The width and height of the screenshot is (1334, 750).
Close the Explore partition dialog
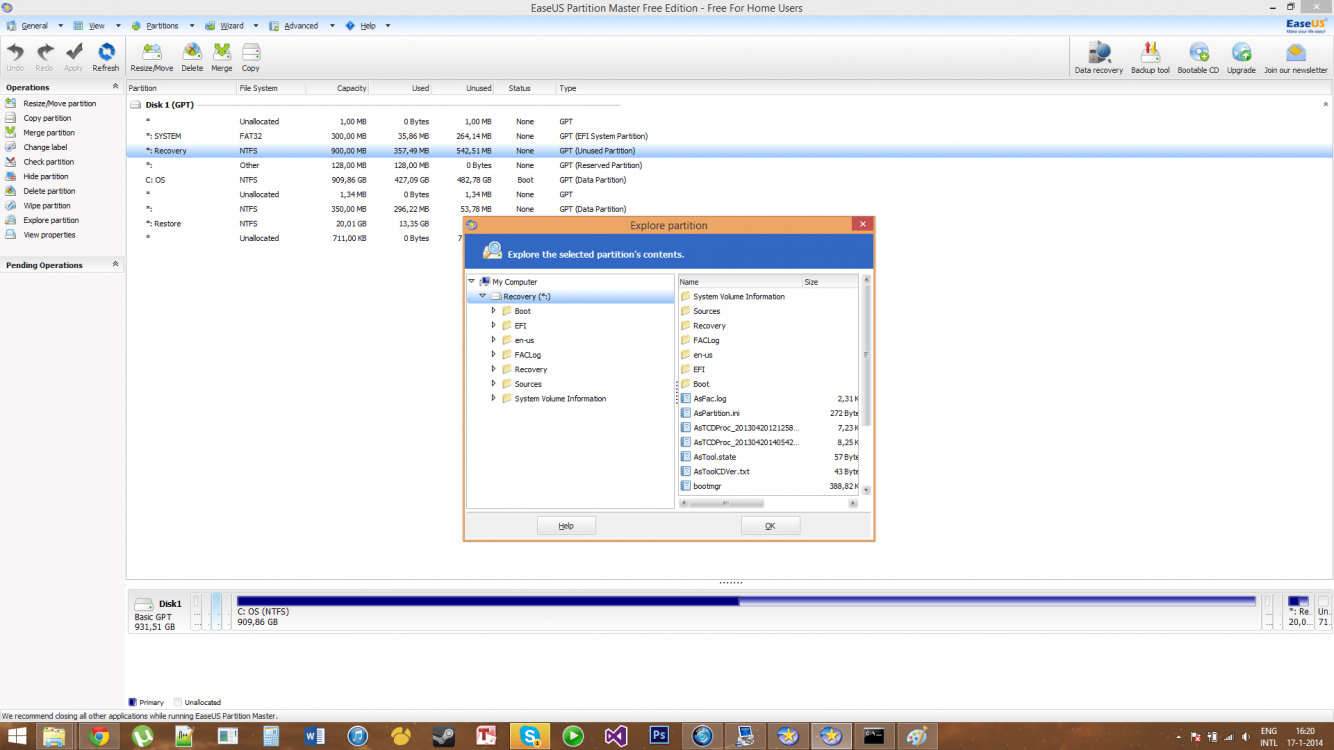click(863, 225)
